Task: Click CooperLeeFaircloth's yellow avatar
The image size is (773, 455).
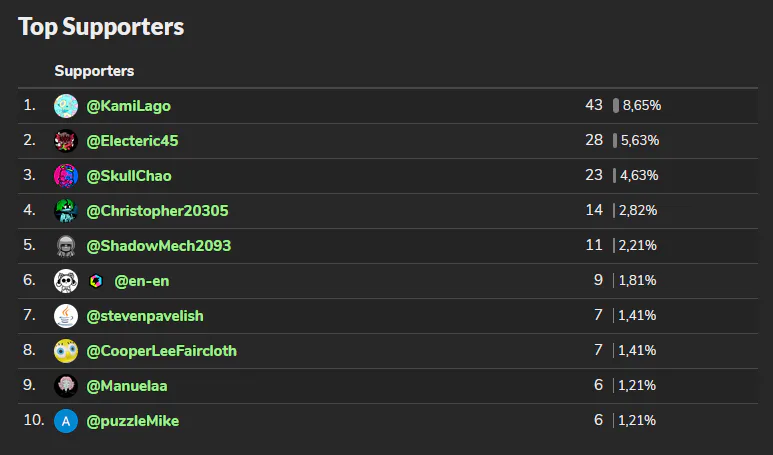Action: coord(66,351)
